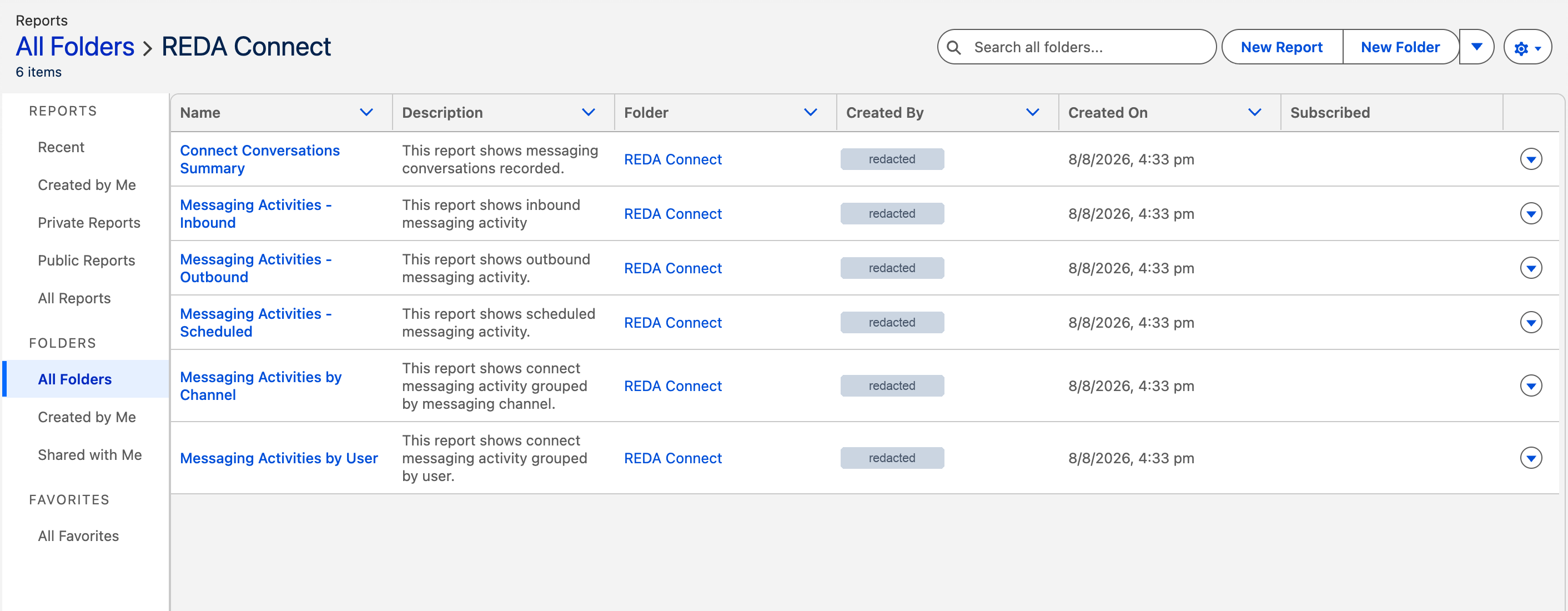Open row actions for Connect Conversations Summary

[x=1530, y=159]
